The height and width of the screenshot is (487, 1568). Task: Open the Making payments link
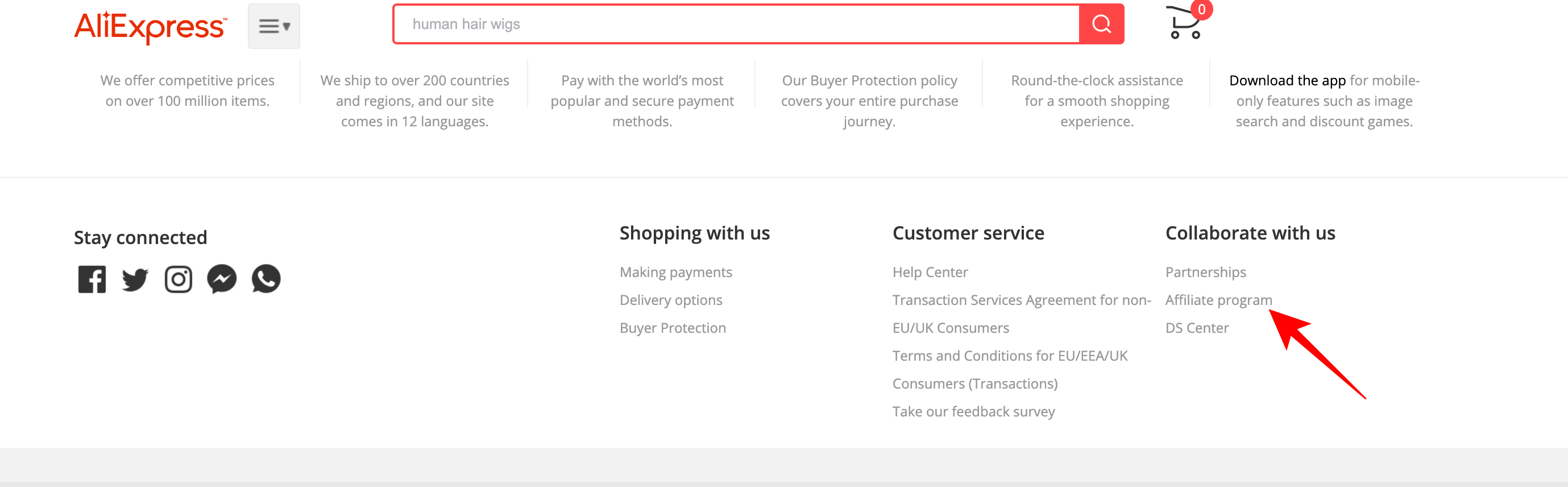(675, 272)
